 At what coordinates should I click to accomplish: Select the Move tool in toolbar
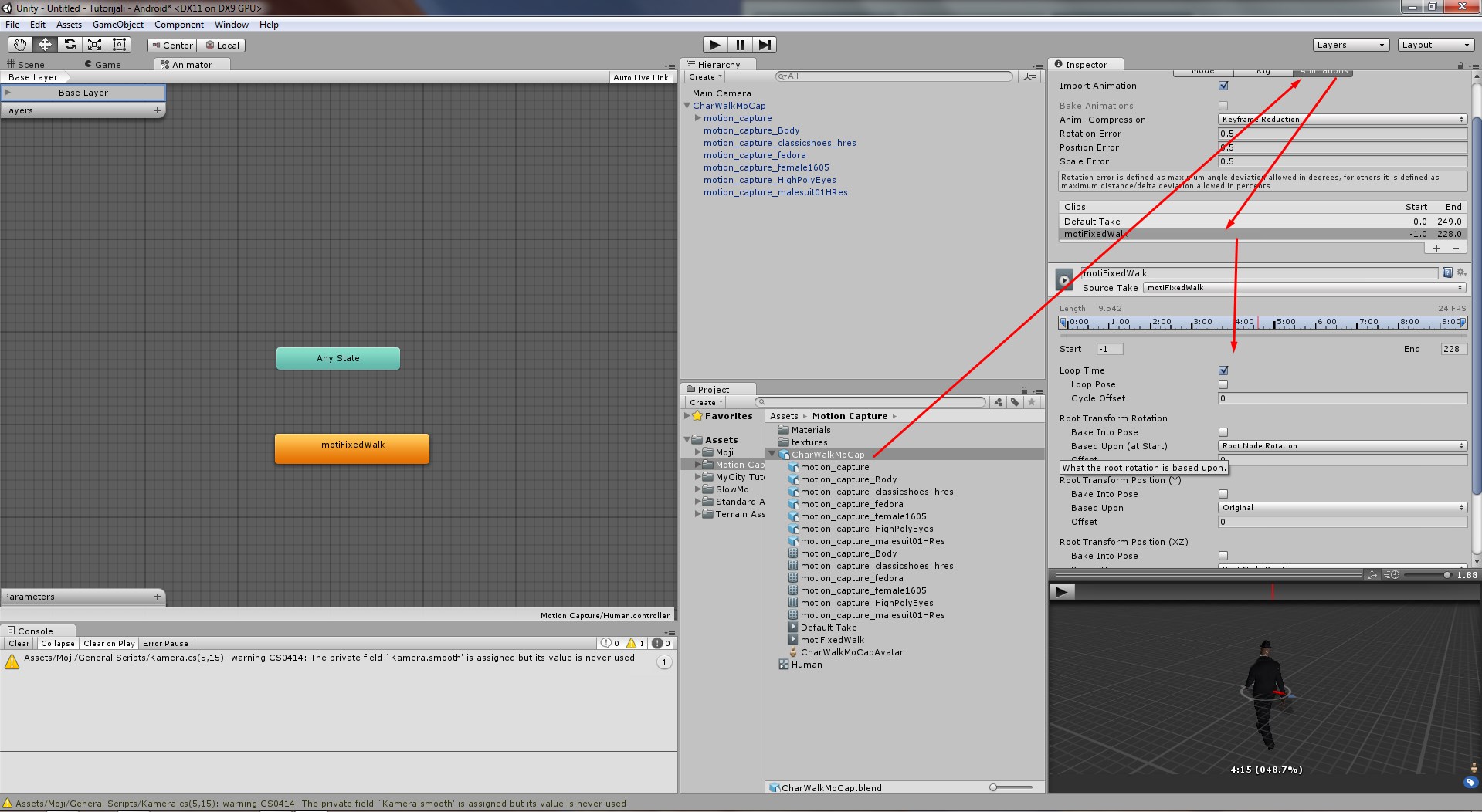[45, 45]
